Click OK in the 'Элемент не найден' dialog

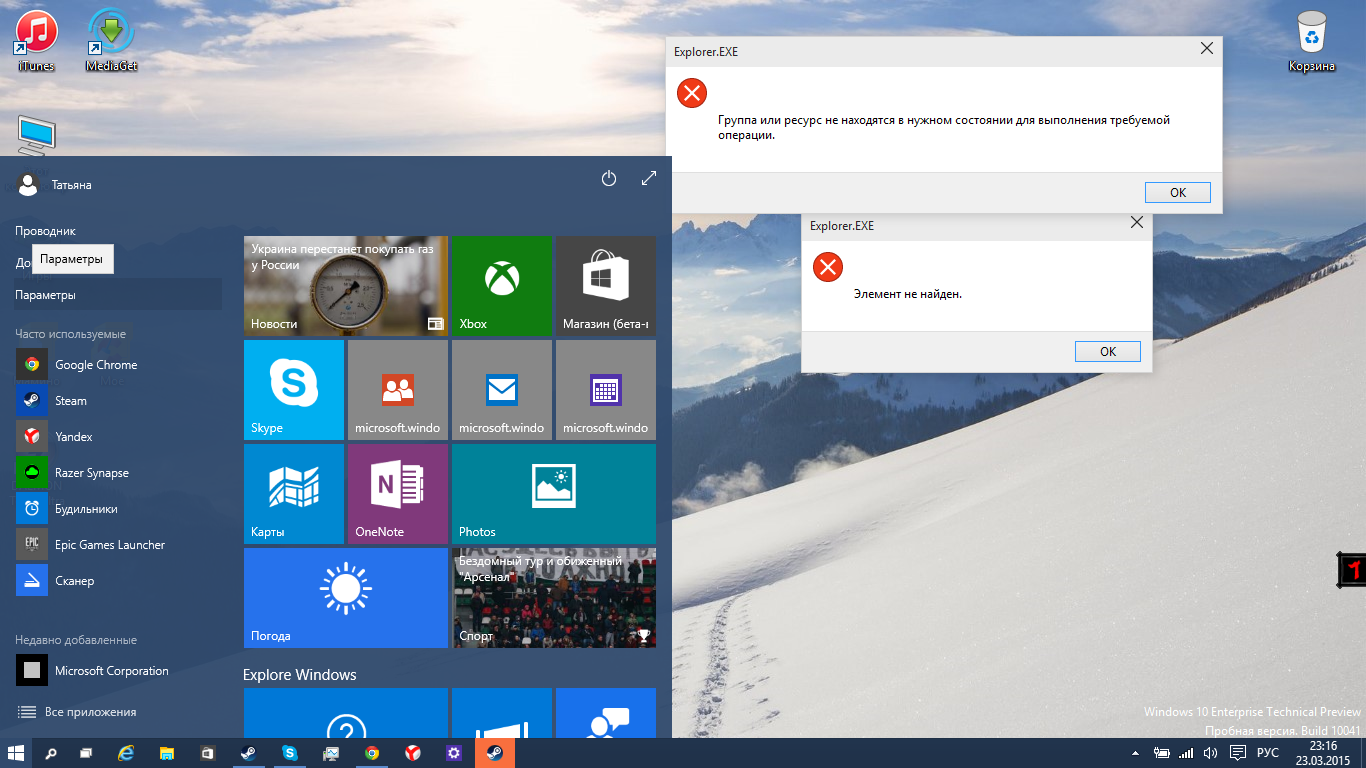pyautogui.click(x=1108, y=351)
